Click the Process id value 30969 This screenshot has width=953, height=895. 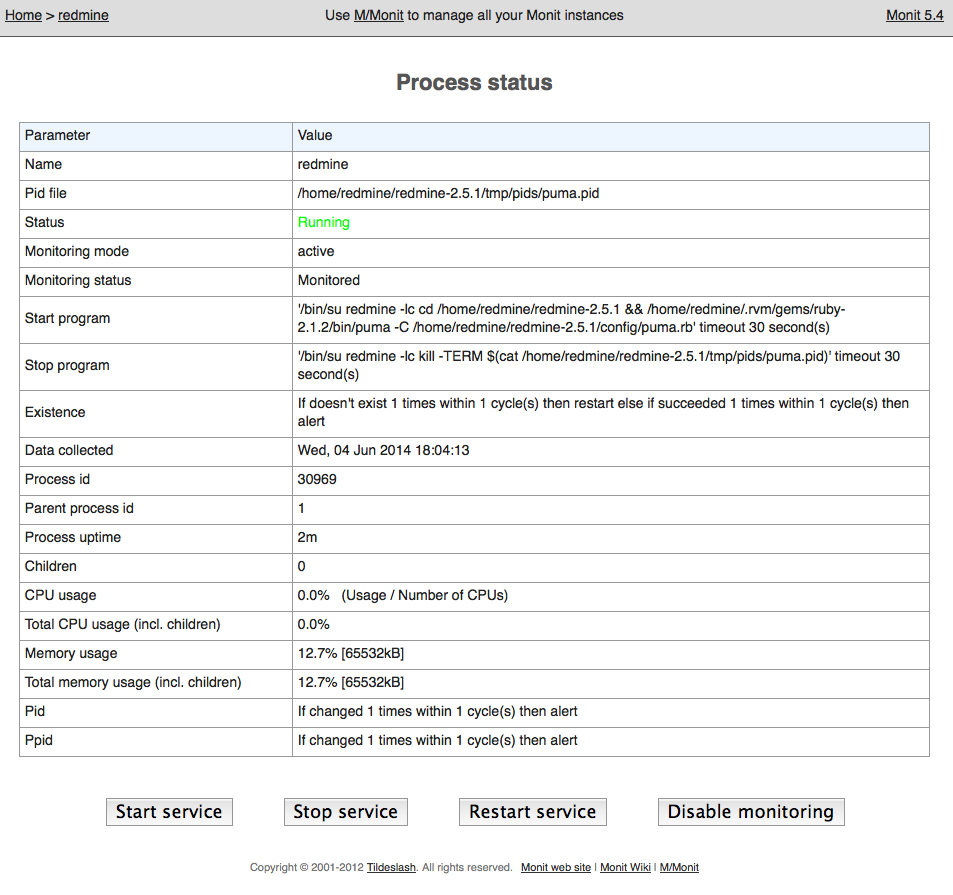click(x=317, y=479)
